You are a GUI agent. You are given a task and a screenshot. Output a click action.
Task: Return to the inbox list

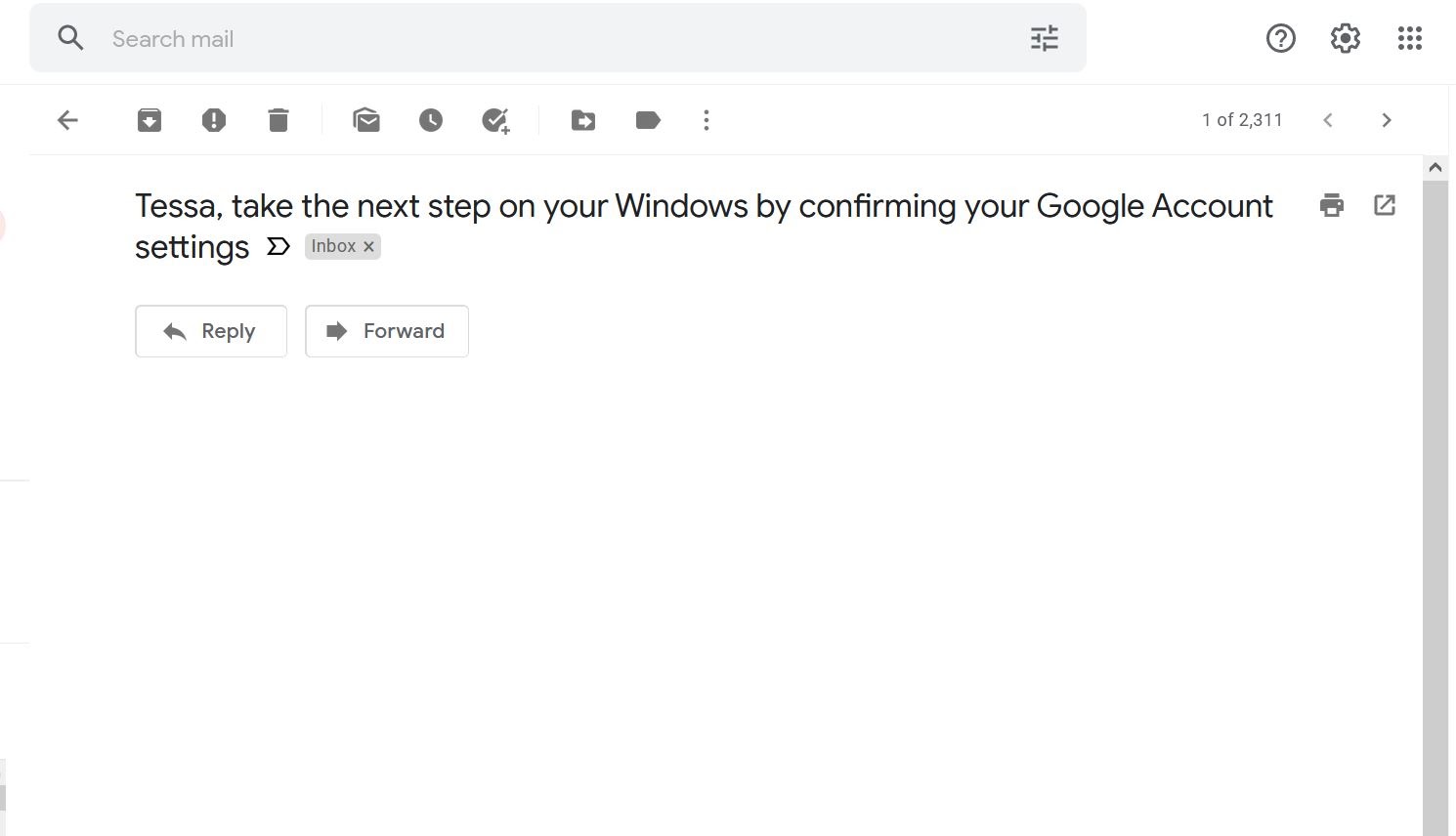(66, 119)
